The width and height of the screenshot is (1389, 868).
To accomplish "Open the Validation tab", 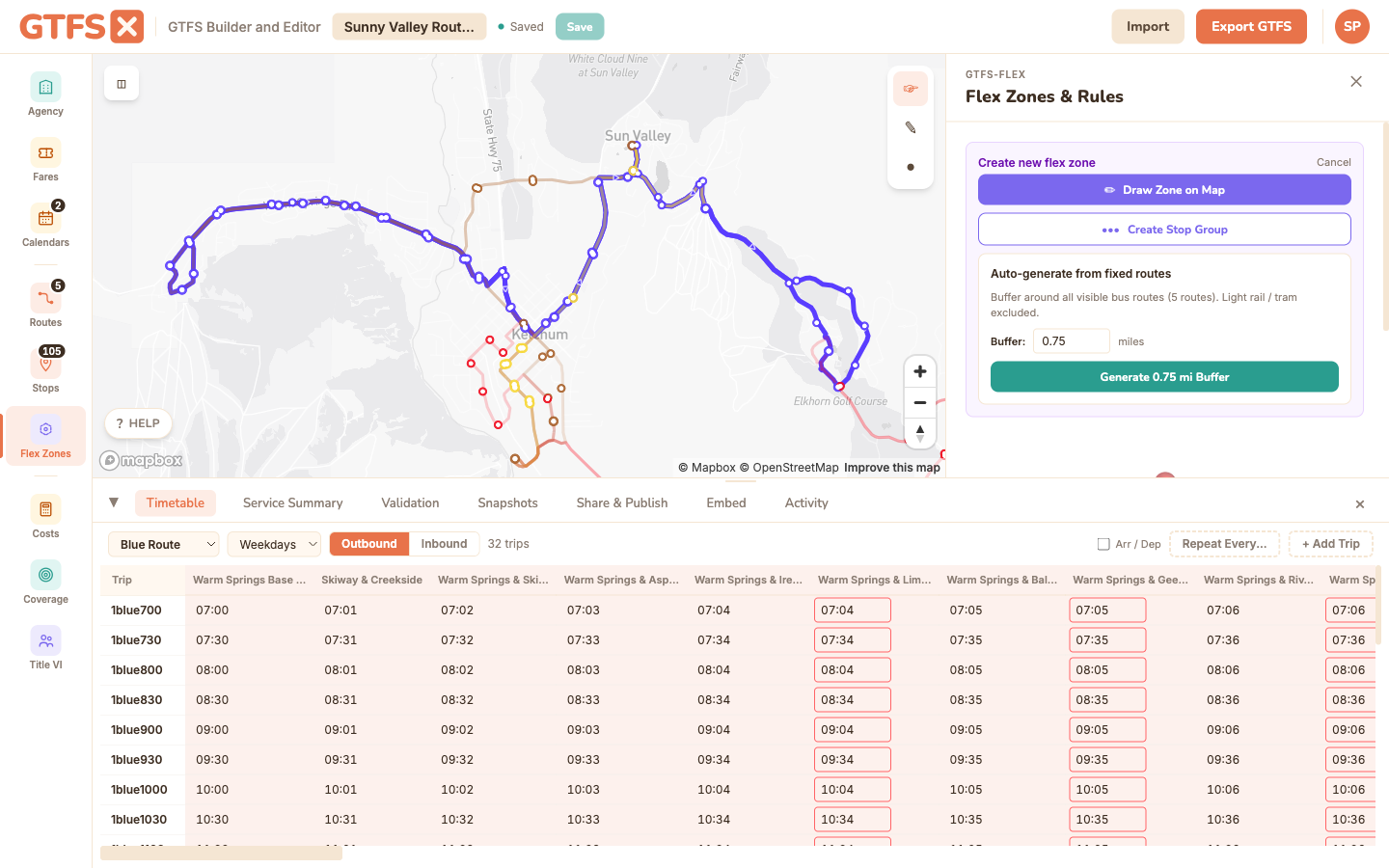I will pos(410,502).
